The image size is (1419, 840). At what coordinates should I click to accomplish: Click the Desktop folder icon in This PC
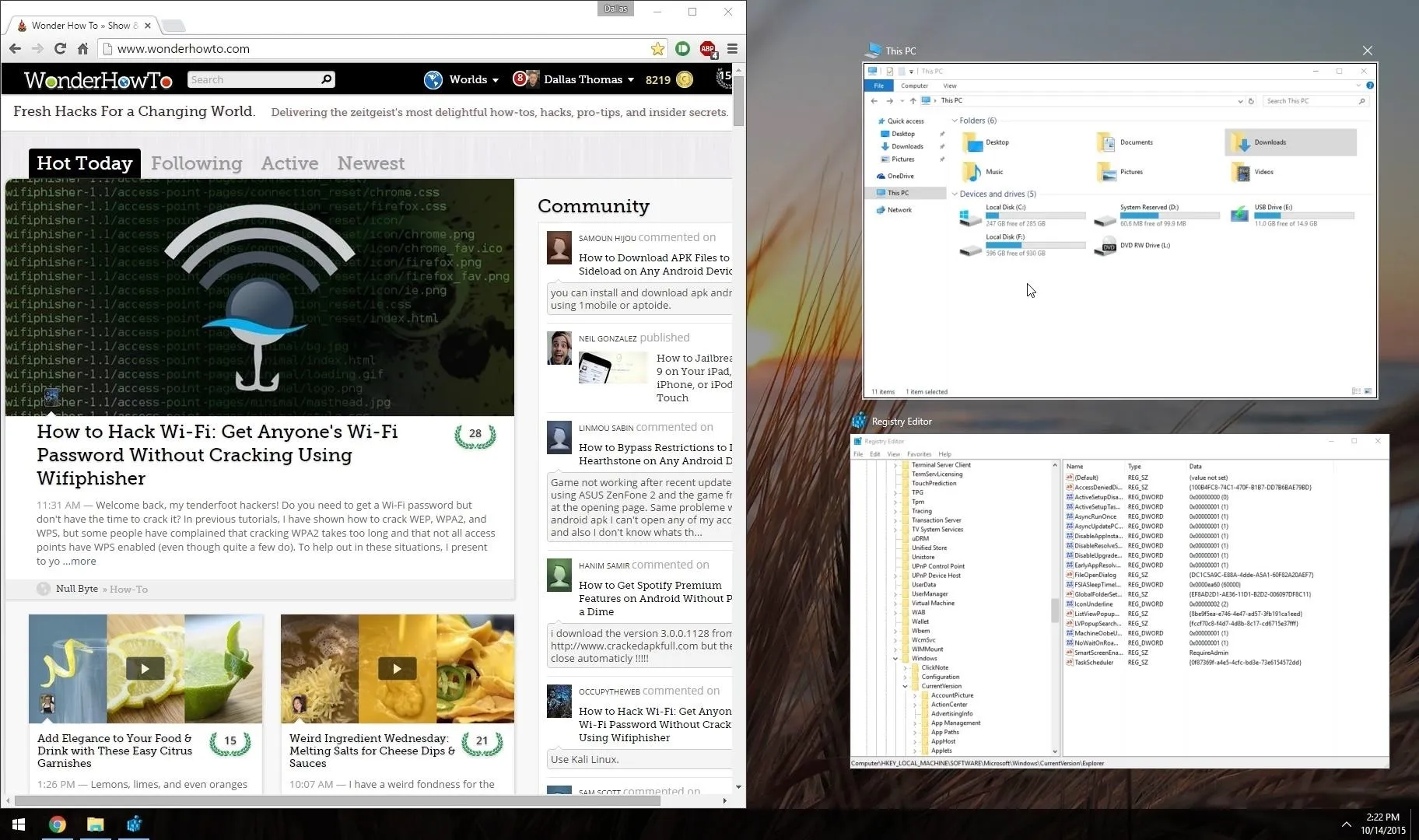(x=972, y=142)
